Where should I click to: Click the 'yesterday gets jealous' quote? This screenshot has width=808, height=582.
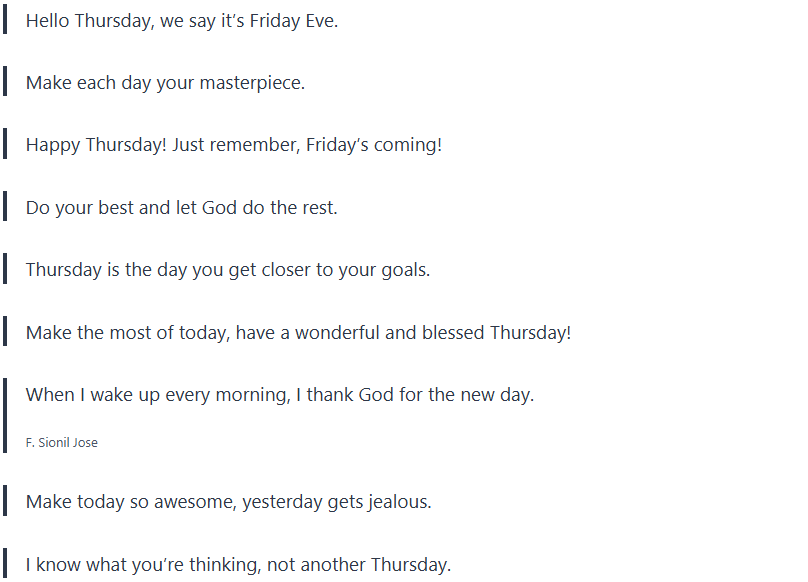(228, 502)
